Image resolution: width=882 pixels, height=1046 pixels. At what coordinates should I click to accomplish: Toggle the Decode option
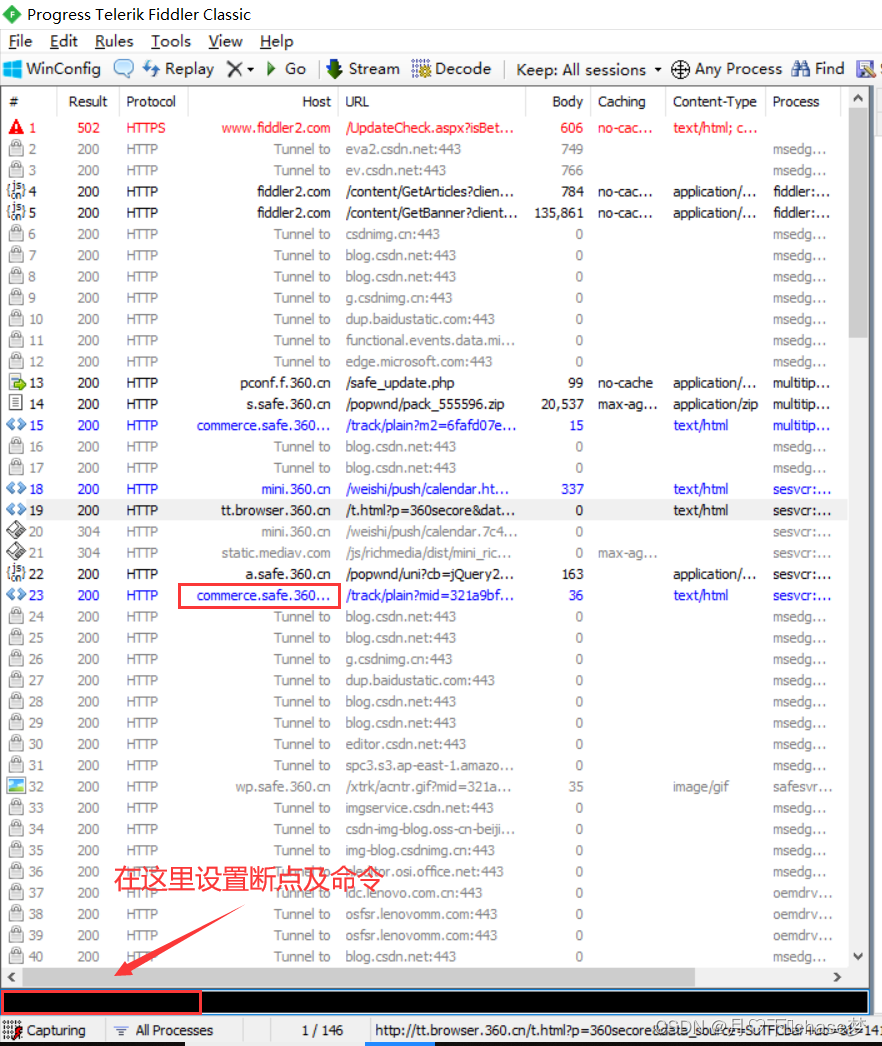click(x=451, y=69)
